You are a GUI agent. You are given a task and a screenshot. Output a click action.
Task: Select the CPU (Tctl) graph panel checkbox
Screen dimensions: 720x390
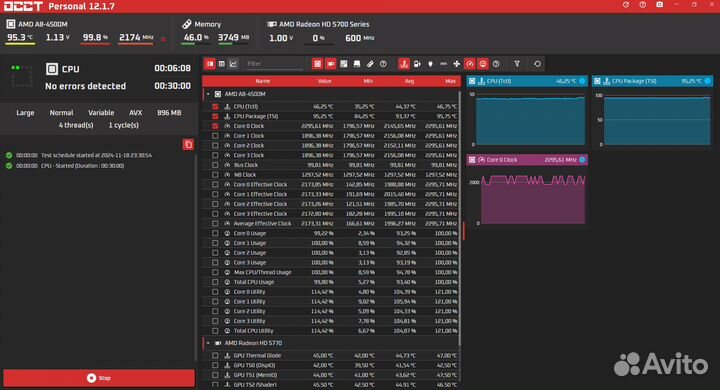click(472, 81)
